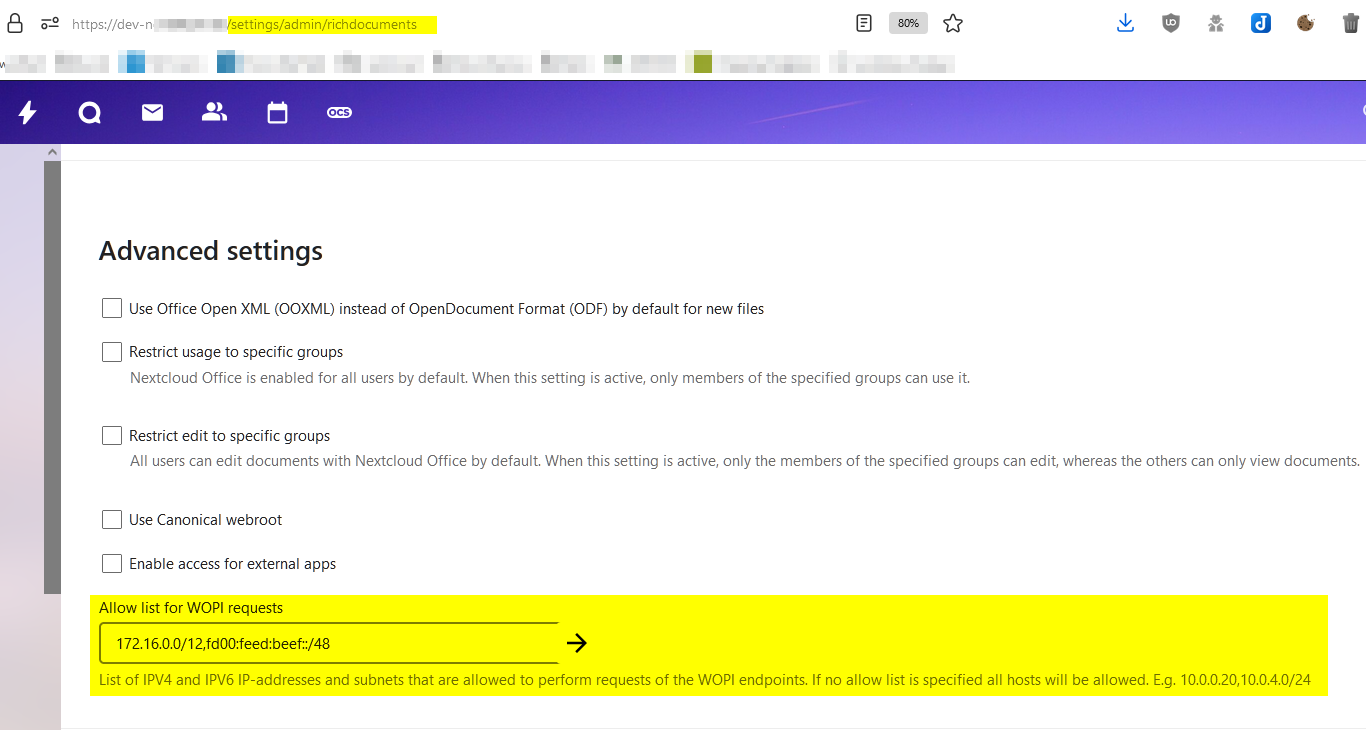Open the Calendar app icon
This screenshot has height=730, width=1366.
point(277,113)
